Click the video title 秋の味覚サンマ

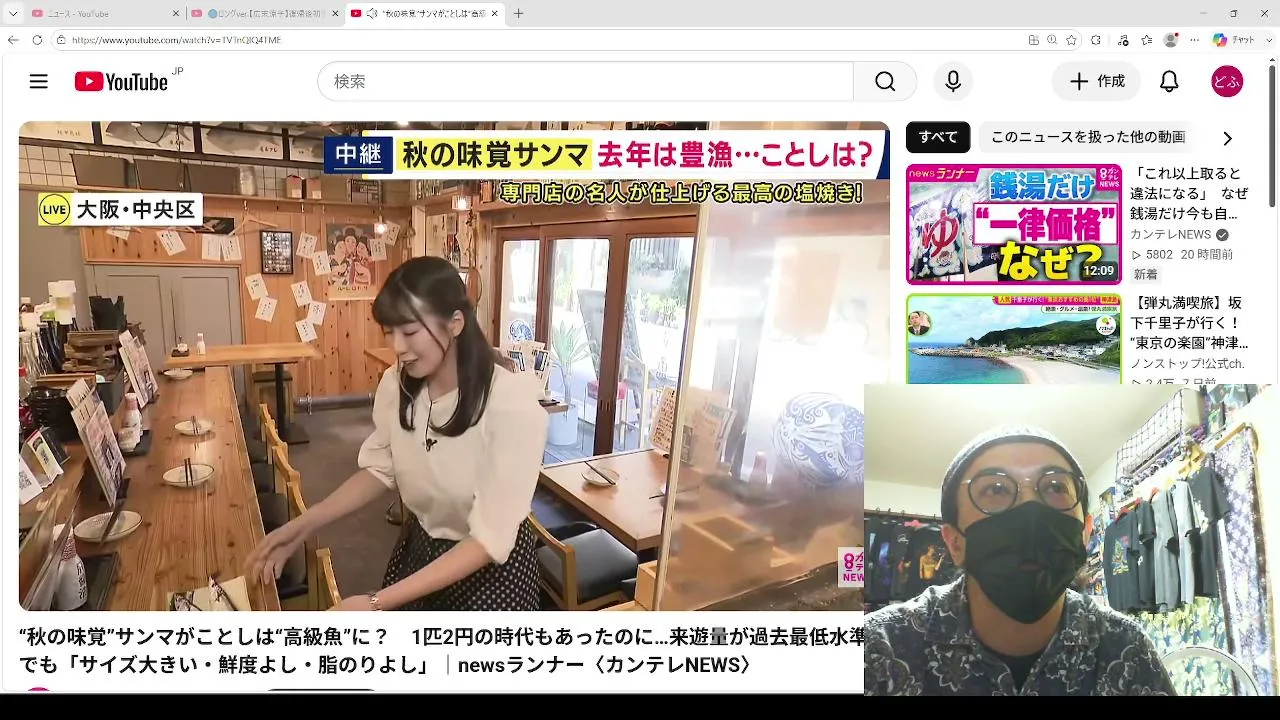click(x=441, y=651)
